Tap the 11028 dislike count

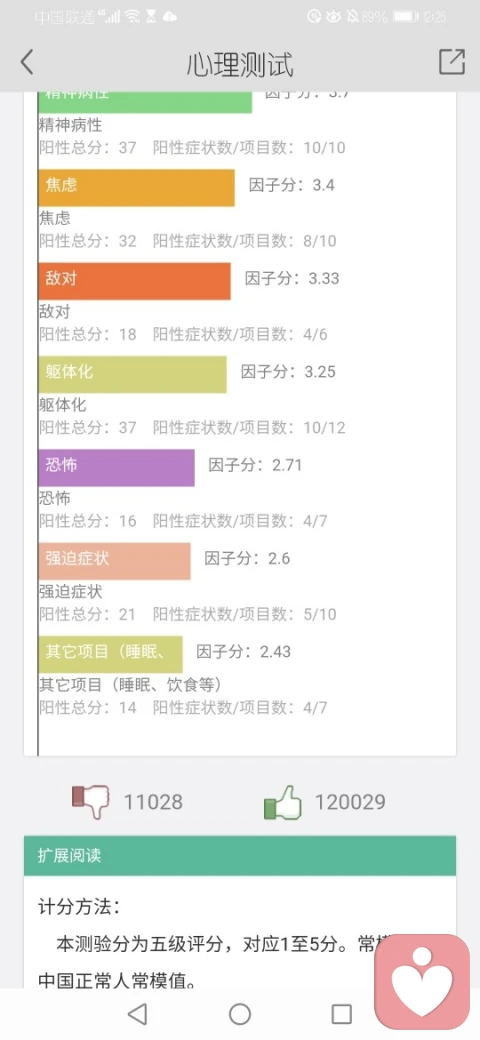[x=153, y=803]
